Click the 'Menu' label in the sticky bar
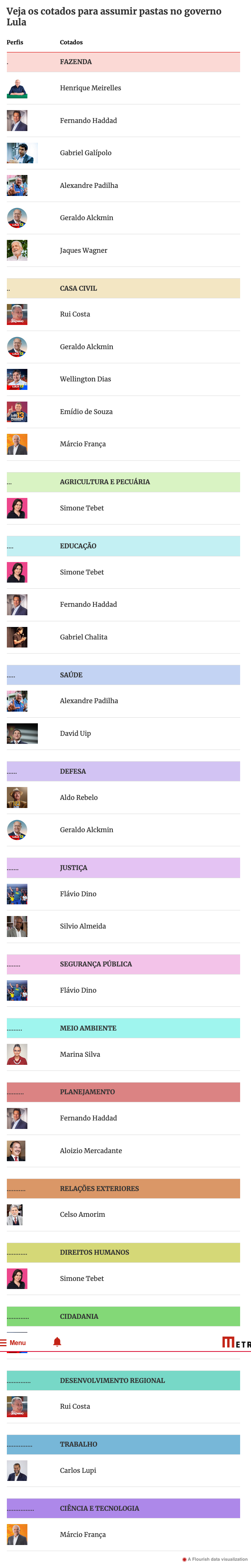The height and width of the screenshot is (1568, 251). [18, 1342]
